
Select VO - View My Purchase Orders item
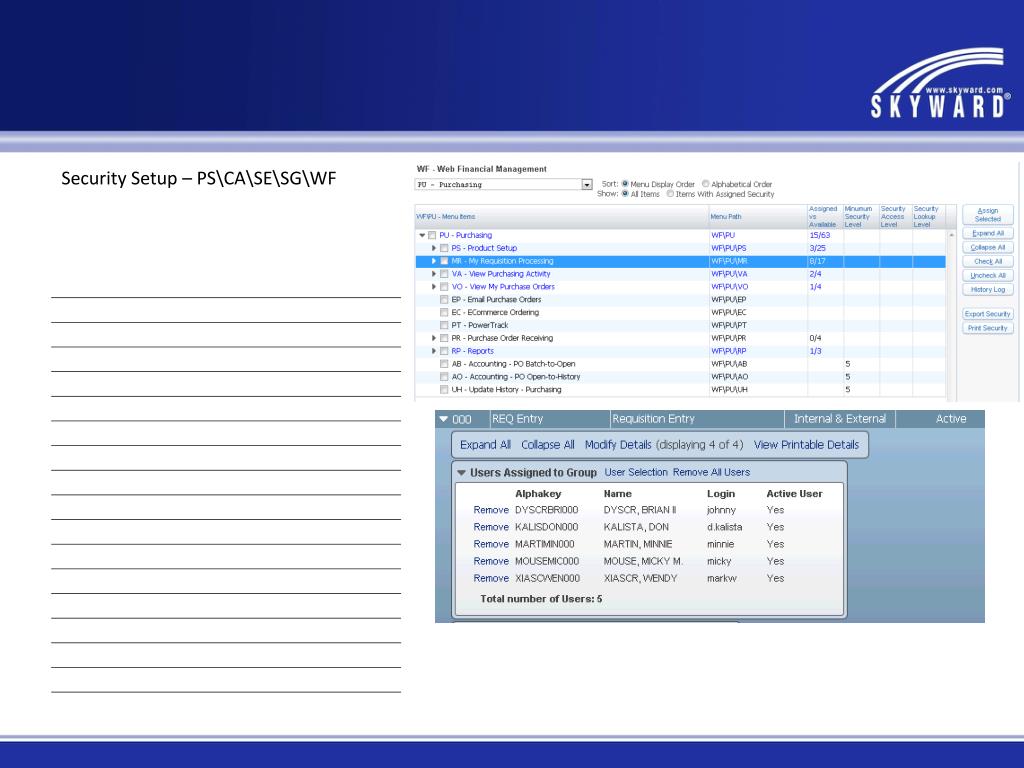pos(503,287)
